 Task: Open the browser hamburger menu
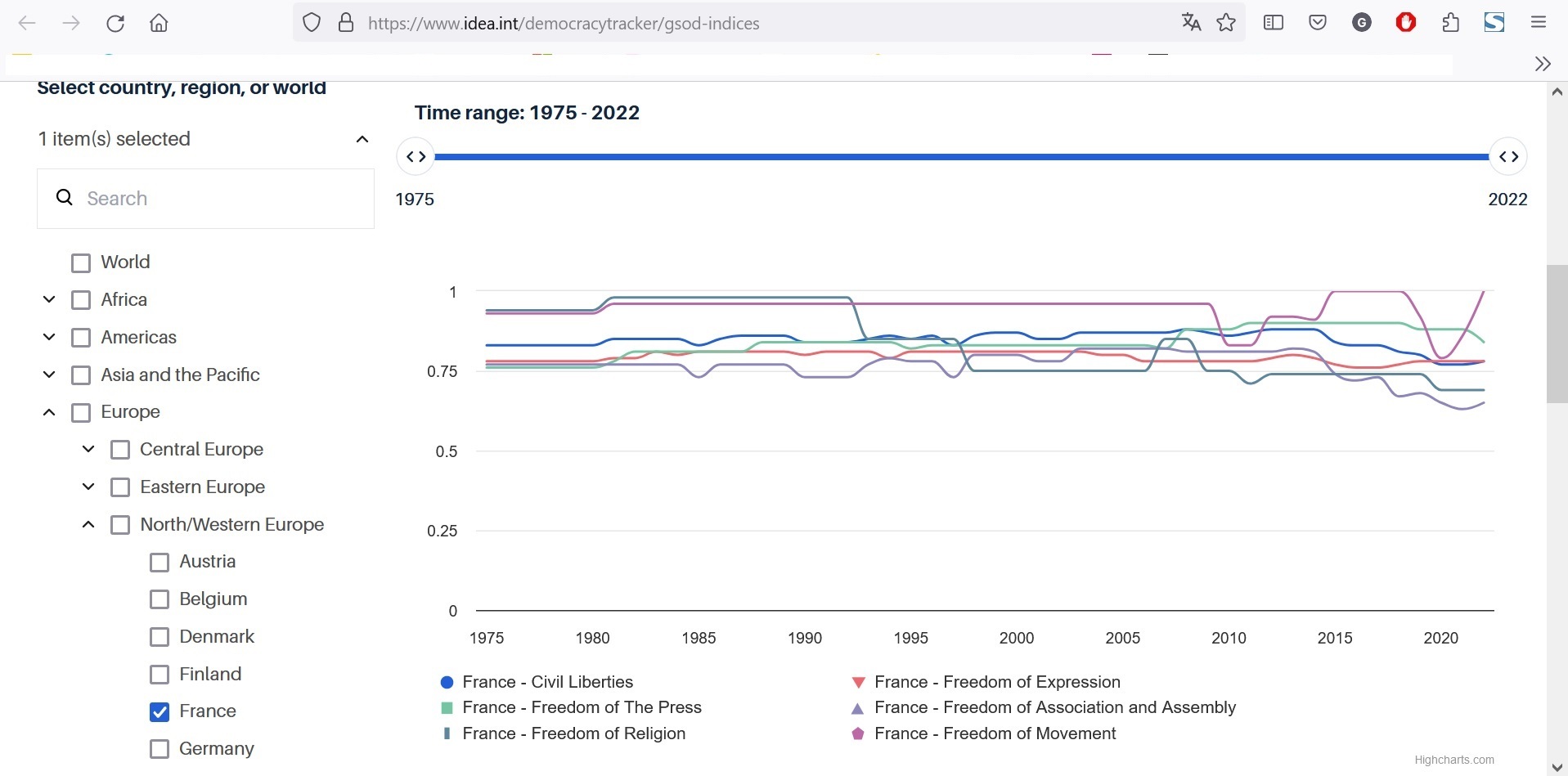tap(1539, 23)
